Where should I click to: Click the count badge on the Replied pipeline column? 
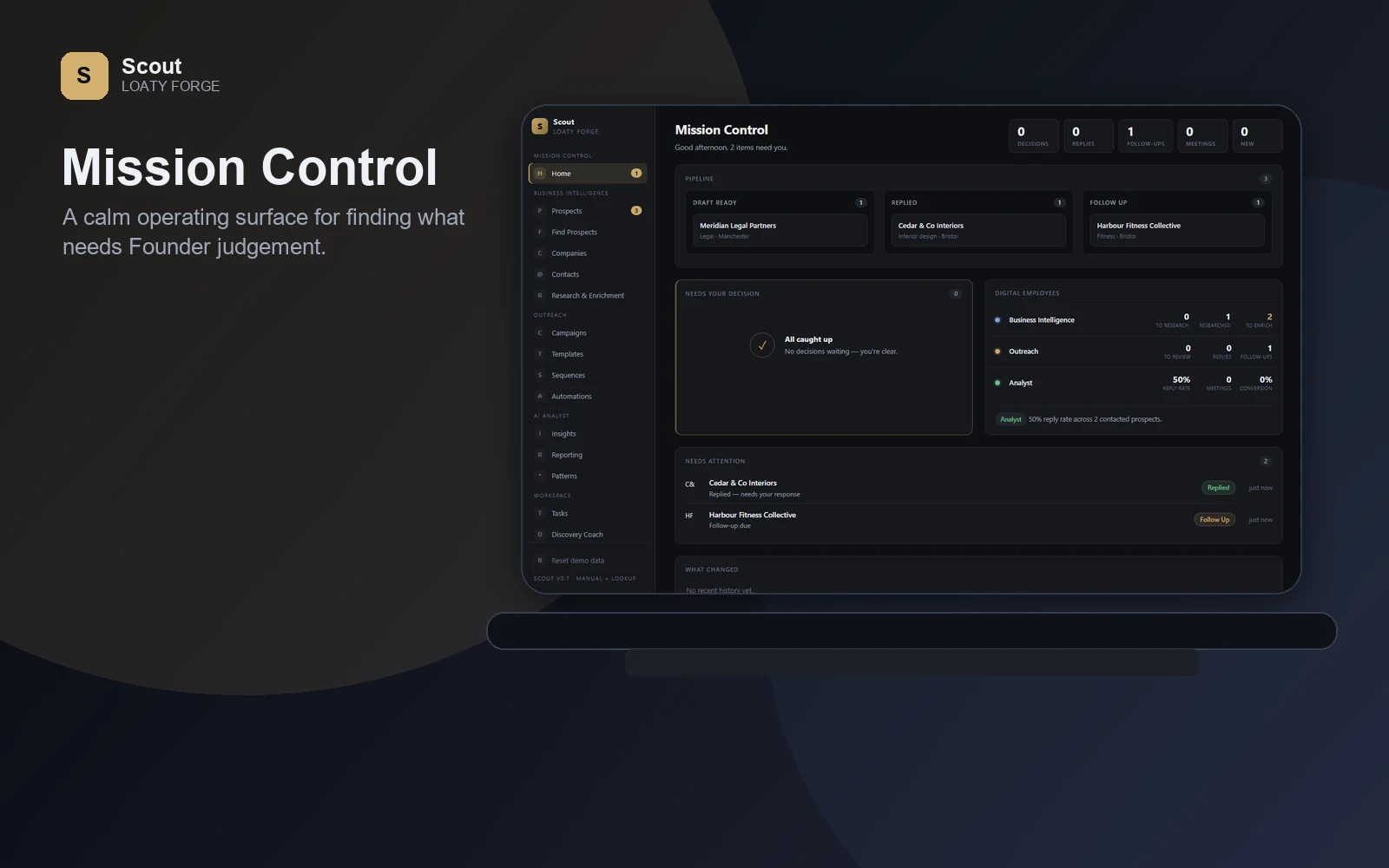coord(1059,203)
